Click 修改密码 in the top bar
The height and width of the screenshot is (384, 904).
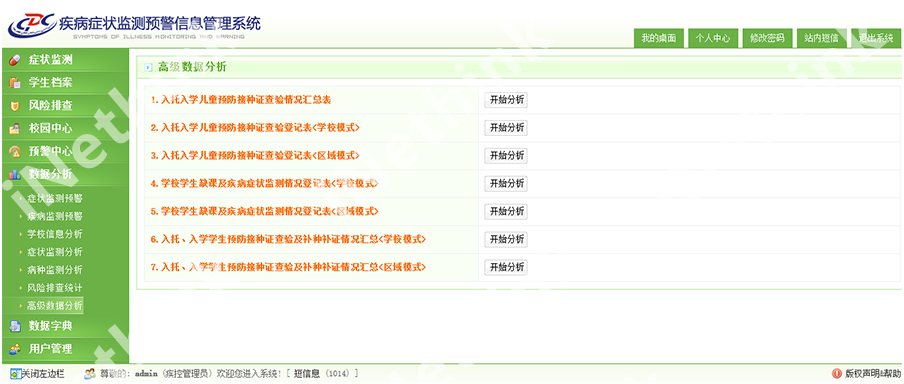(x=767, y=38)
